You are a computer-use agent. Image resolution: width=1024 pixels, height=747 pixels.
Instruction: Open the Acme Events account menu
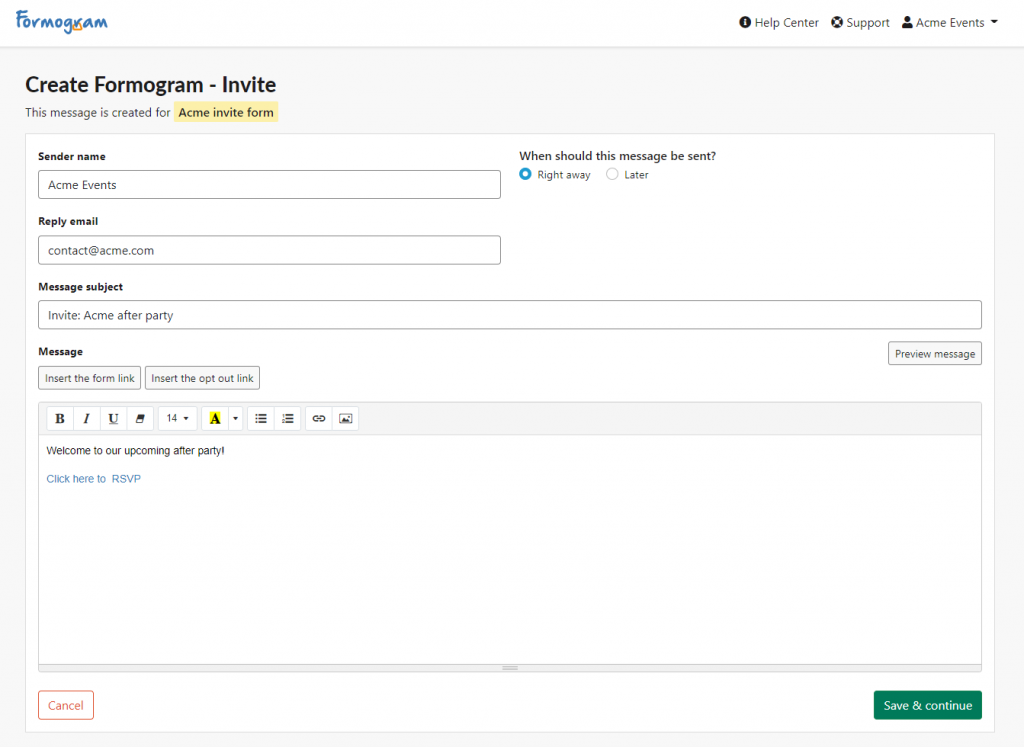pos(950,22)
